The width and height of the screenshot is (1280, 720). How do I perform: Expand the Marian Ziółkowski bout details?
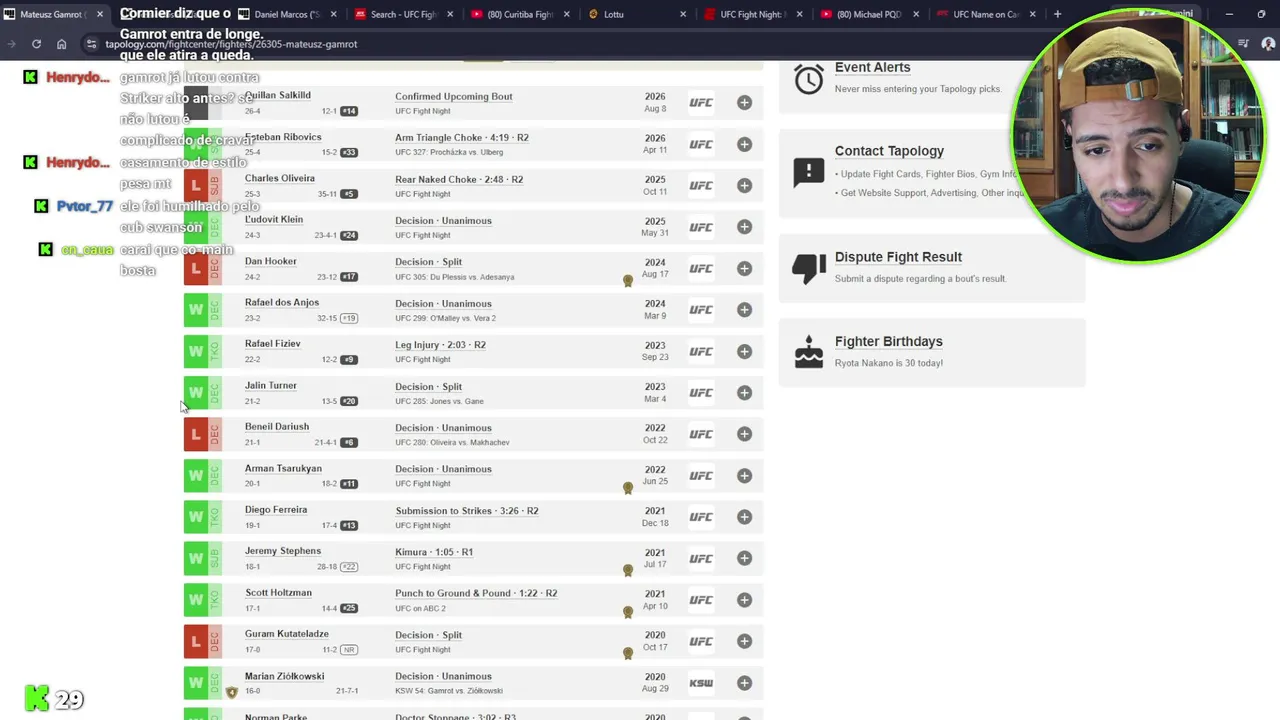[x=744, y=683]
